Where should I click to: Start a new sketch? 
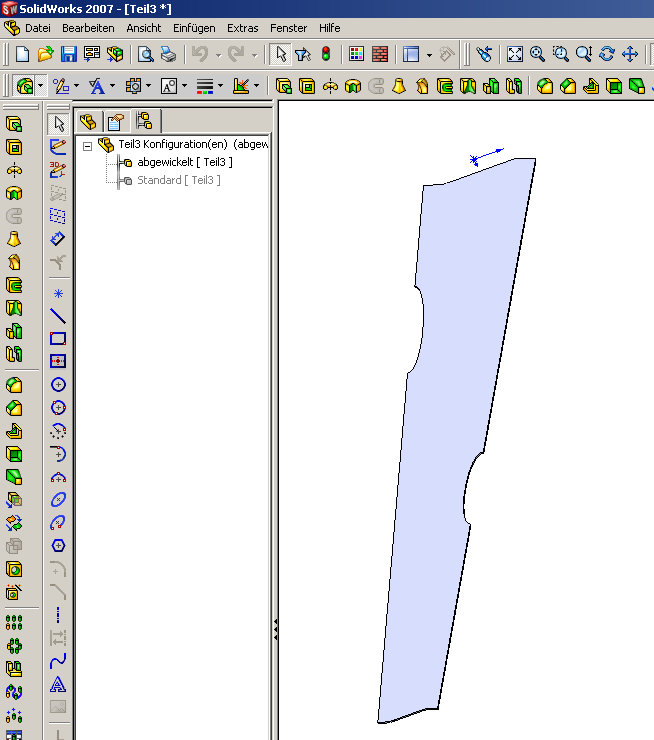[58, 146]
